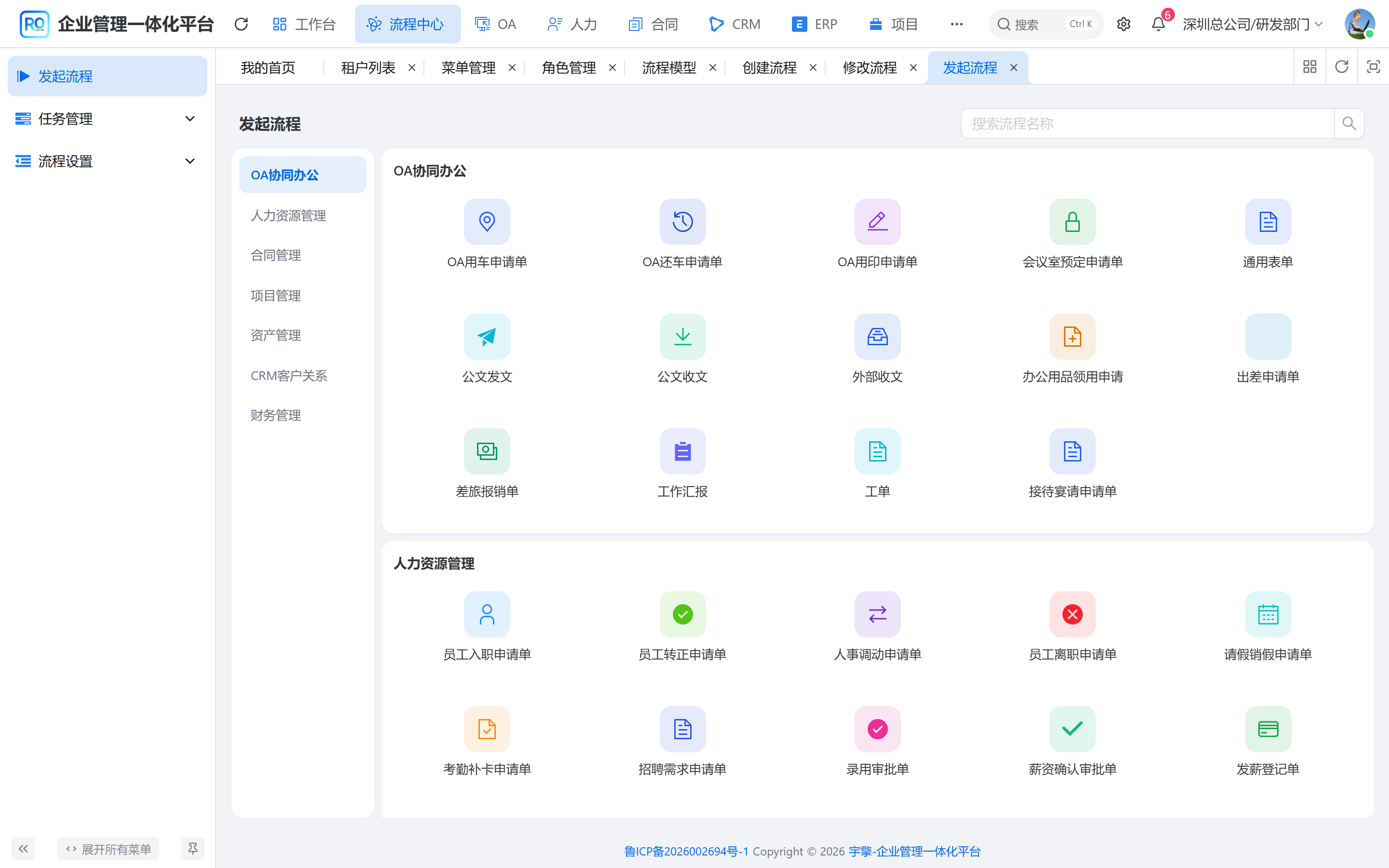Focus the 搜索流程名称 input field

coord(1147,123)
